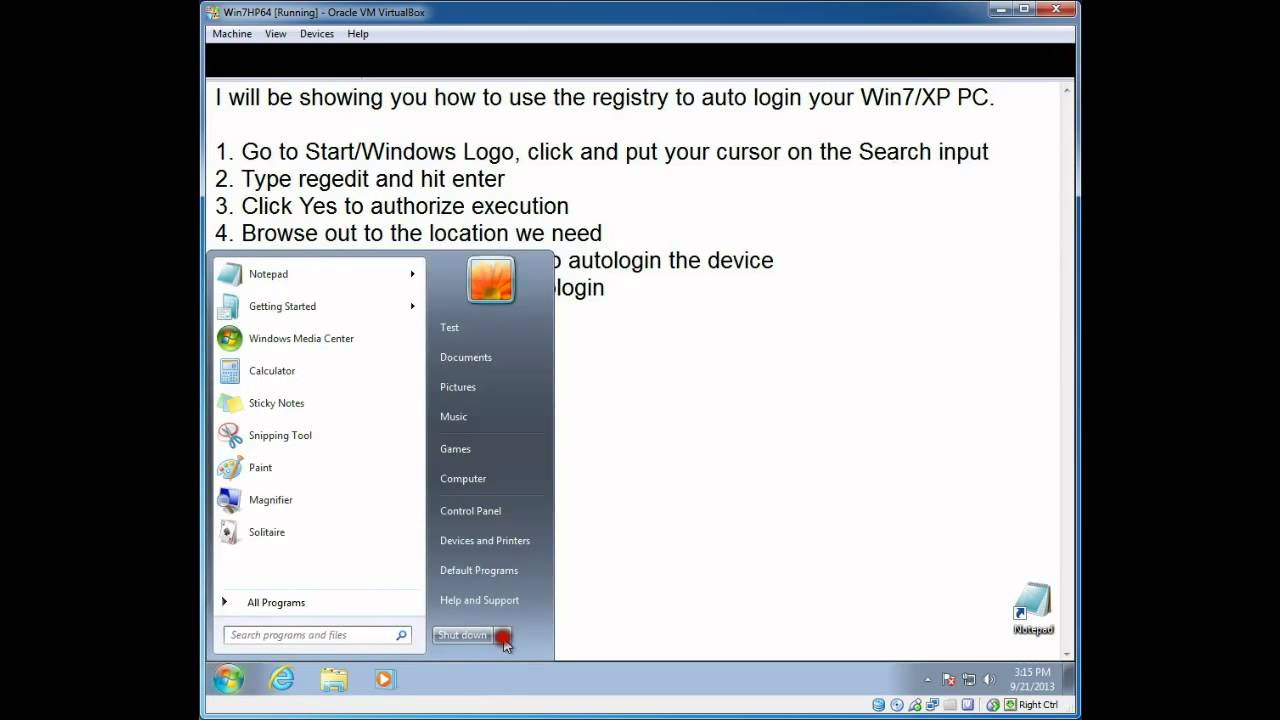Open the Machine menu
Screen dimensions: 1280x720
pos(232,34)
